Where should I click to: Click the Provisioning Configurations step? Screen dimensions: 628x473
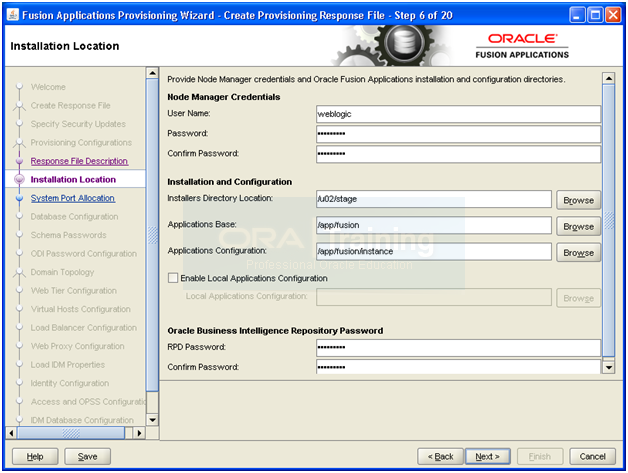pyautogui.click(x=81, y=143)
